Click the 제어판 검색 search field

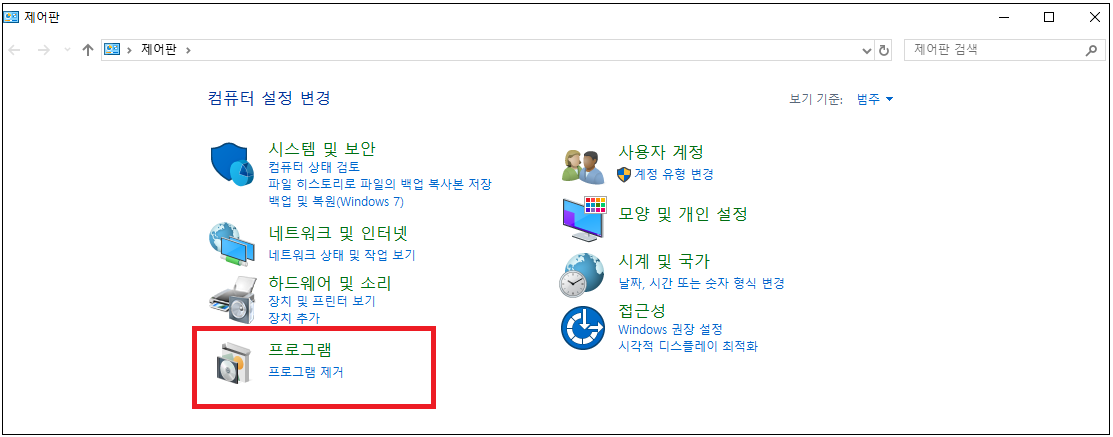pos(996,50)
